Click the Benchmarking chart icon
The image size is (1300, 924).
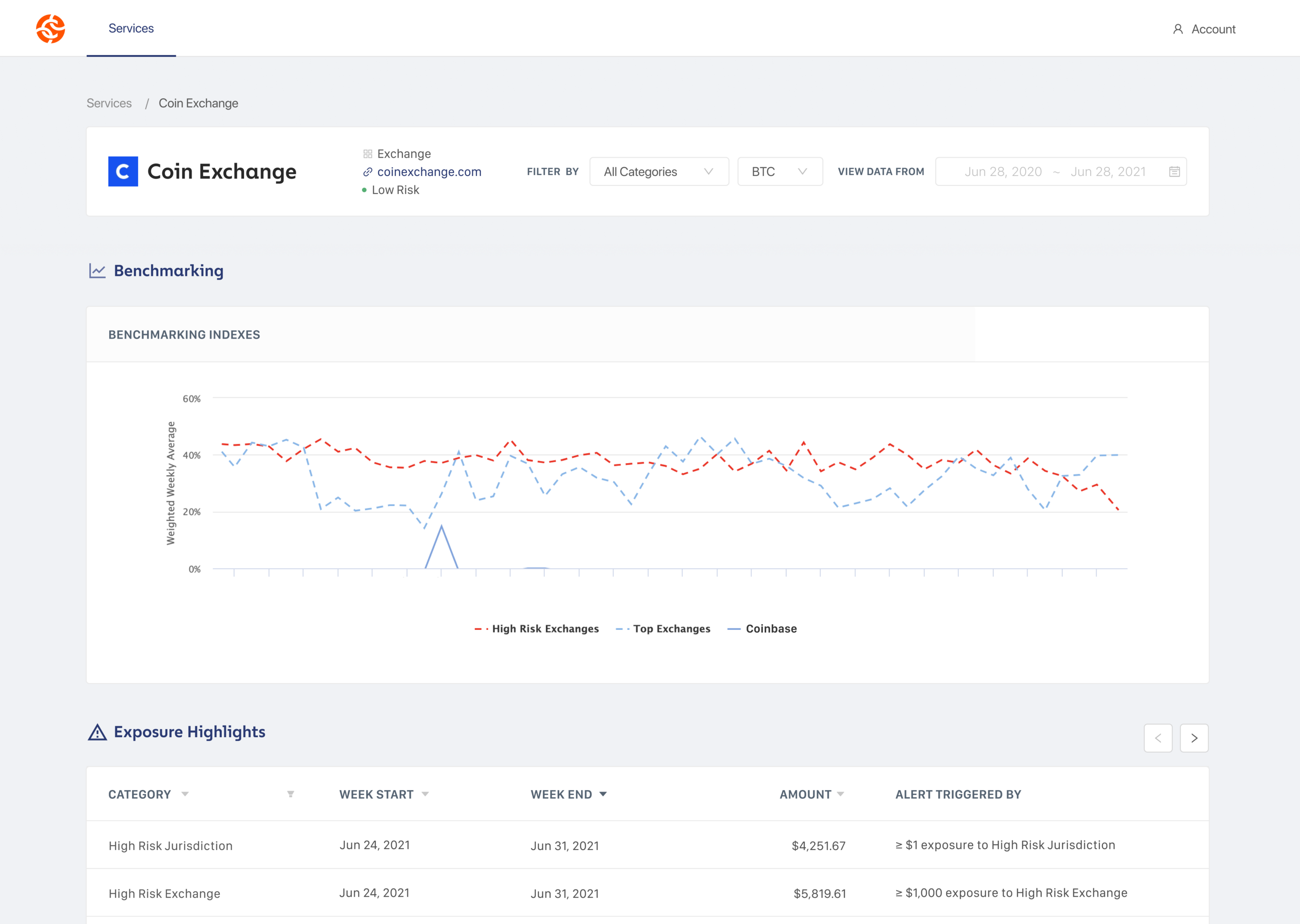click(97, 271)
